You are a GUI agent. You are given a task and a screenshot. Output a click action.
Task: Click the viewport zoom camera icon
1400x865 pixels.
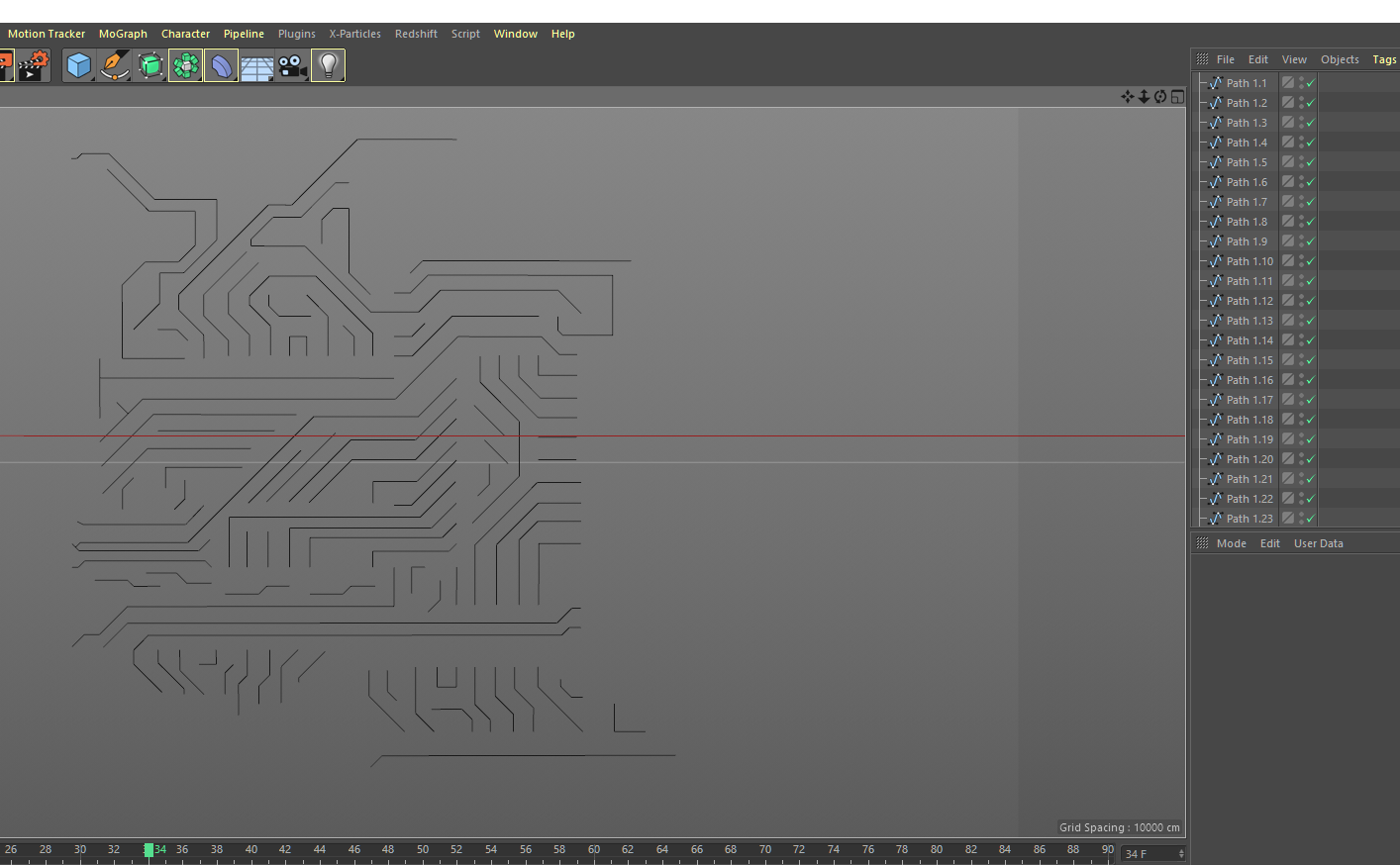tap(1144, 96)
